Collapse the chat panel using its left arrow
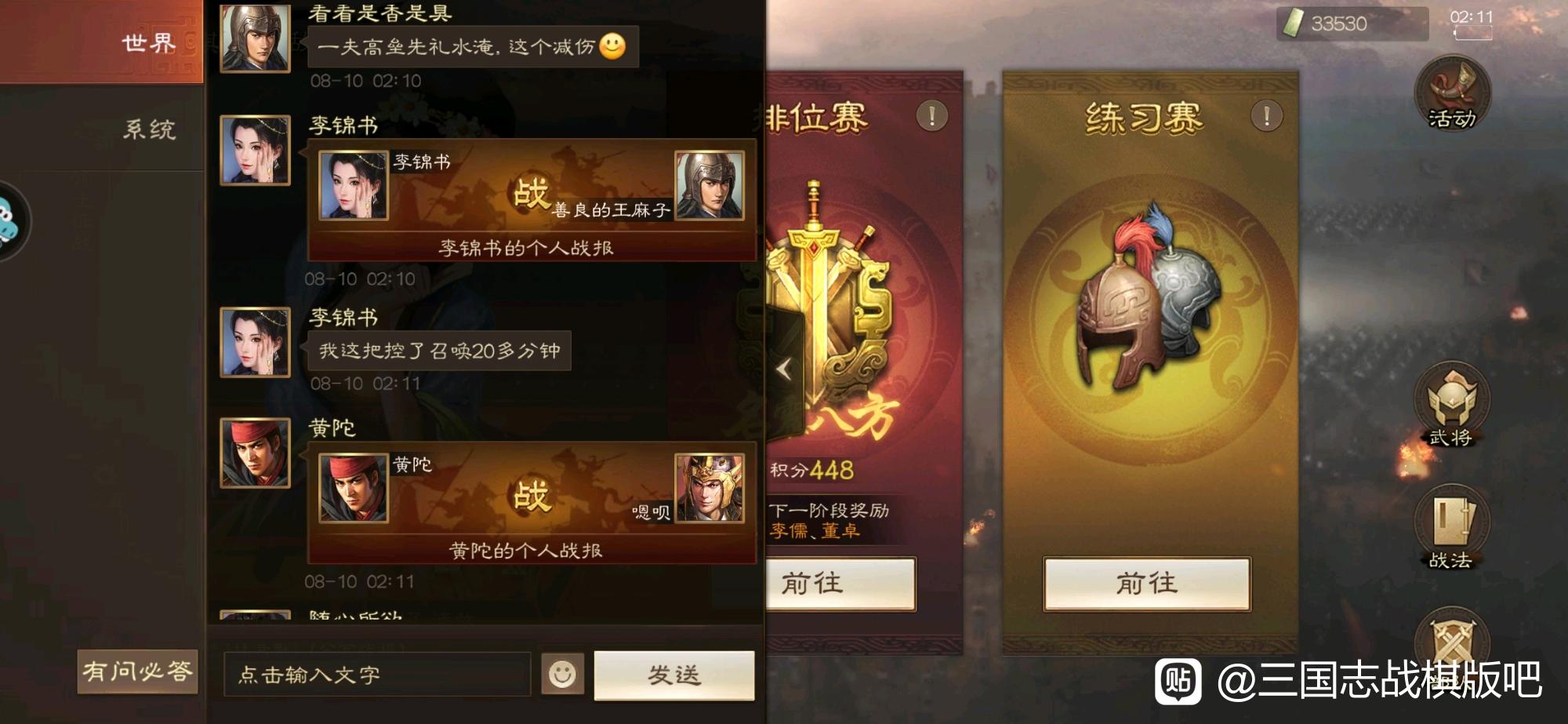 pyautogui.click(x=784, y=369)
